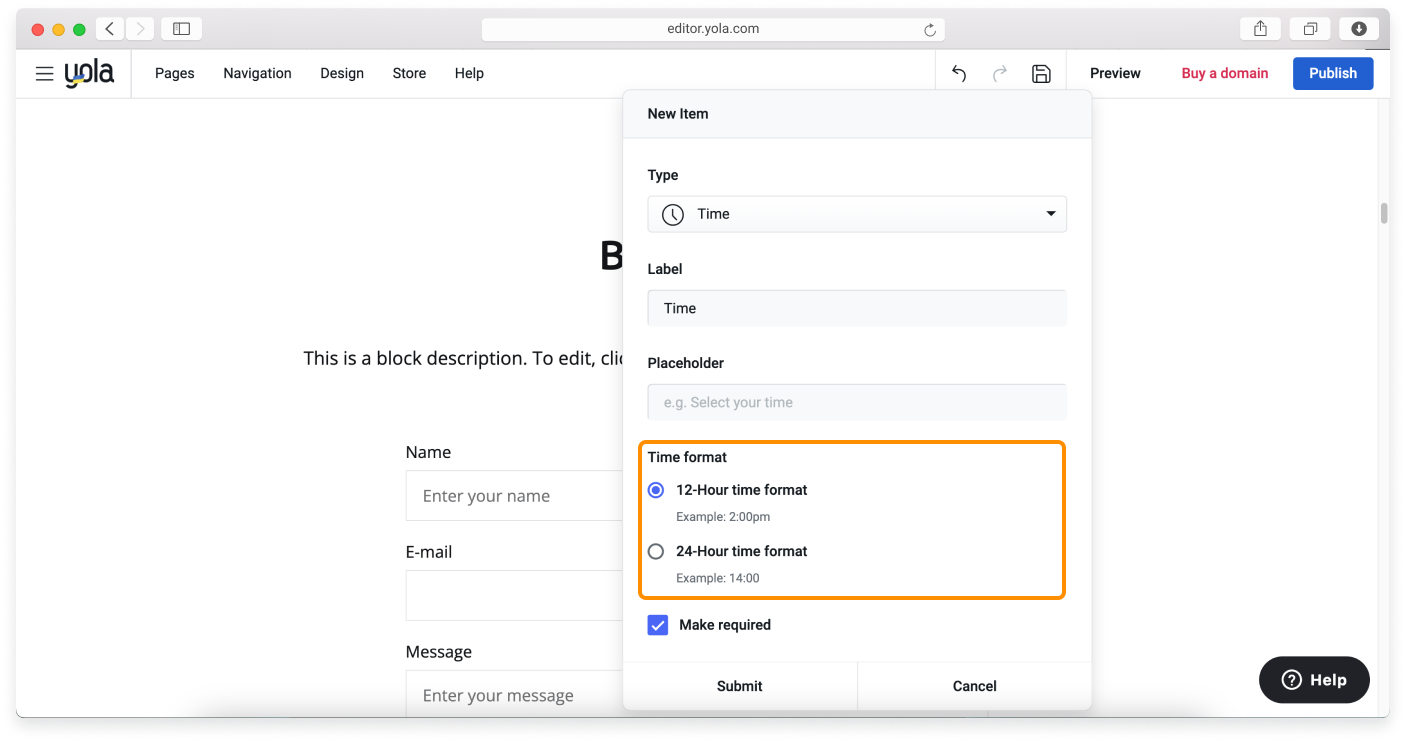Open the Safari downloads icon

pyautogui.click(x=1359, y=29)
